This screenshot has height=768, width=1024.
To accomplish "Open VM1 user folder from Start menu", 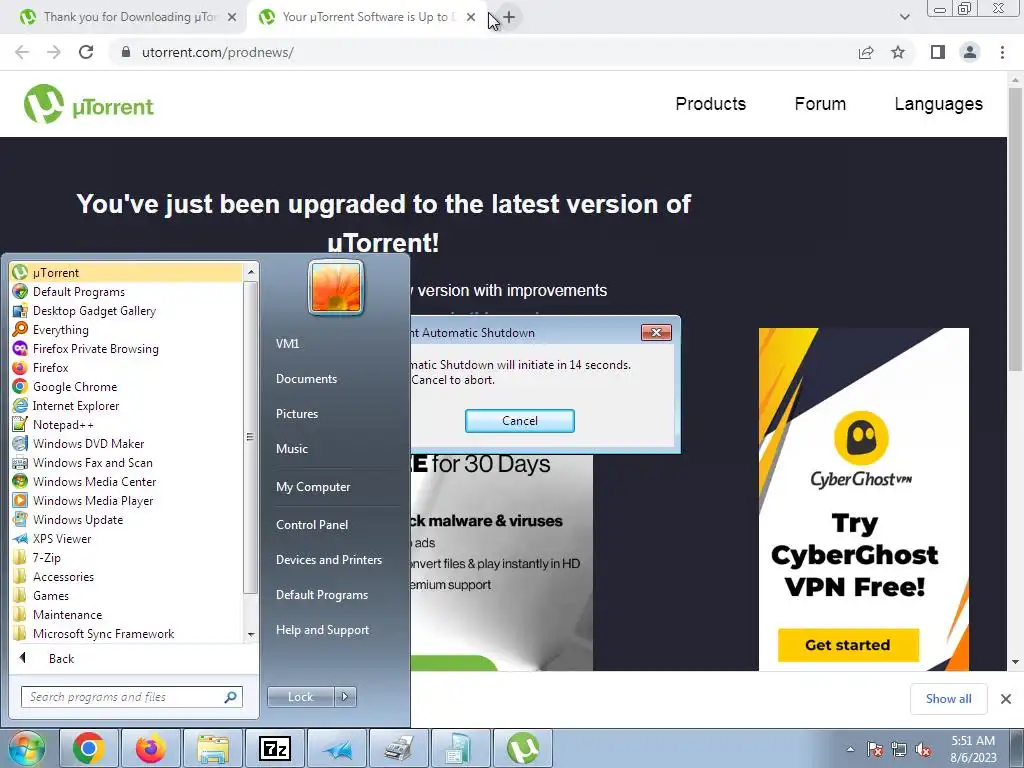I will [x=287, y=344].
